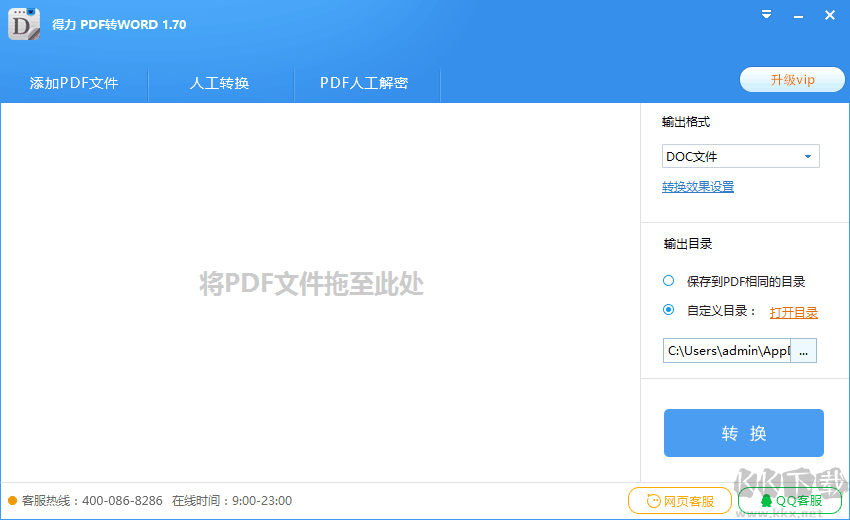Expand the DOC文件 format dropdown arrow
The width and height of the screenshot is (850, 520).
[808, 157]
